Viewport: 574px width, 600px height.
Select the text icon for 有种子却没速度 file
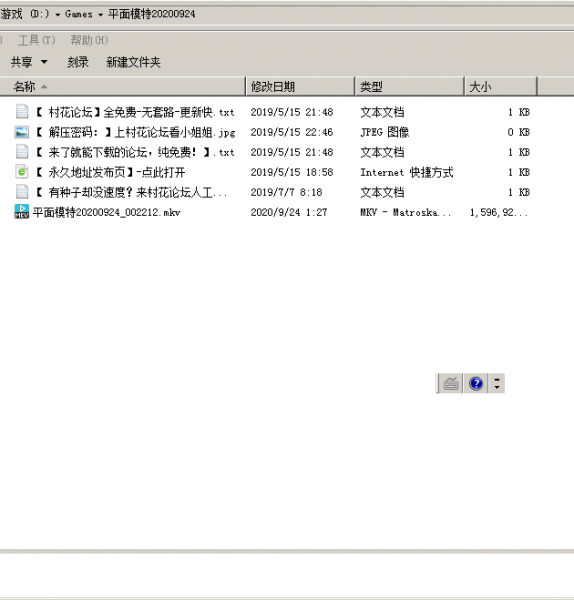(x=22, y=192)
